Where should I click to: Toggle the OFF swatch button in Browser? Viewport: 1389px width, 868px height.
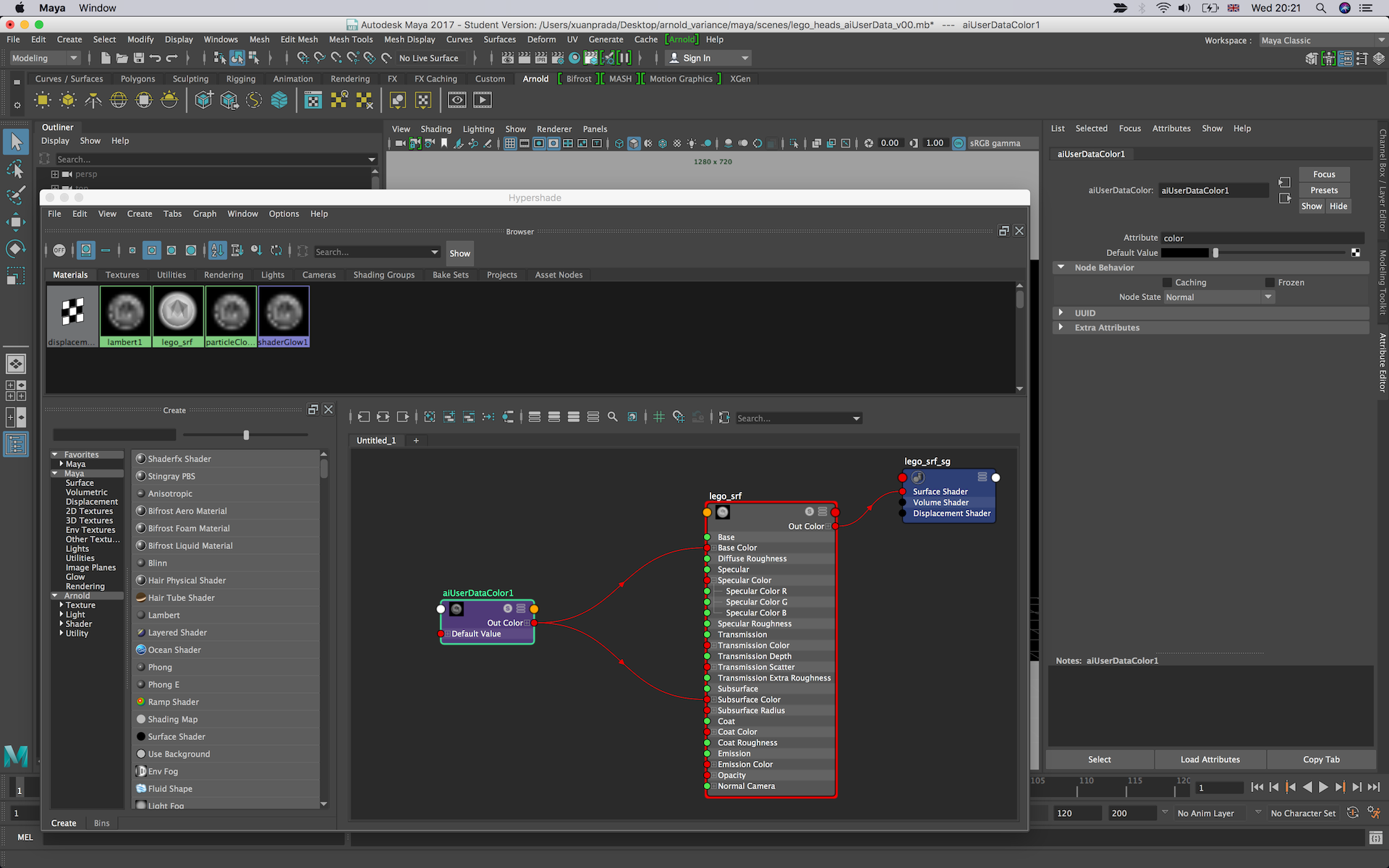pos(59,250)
